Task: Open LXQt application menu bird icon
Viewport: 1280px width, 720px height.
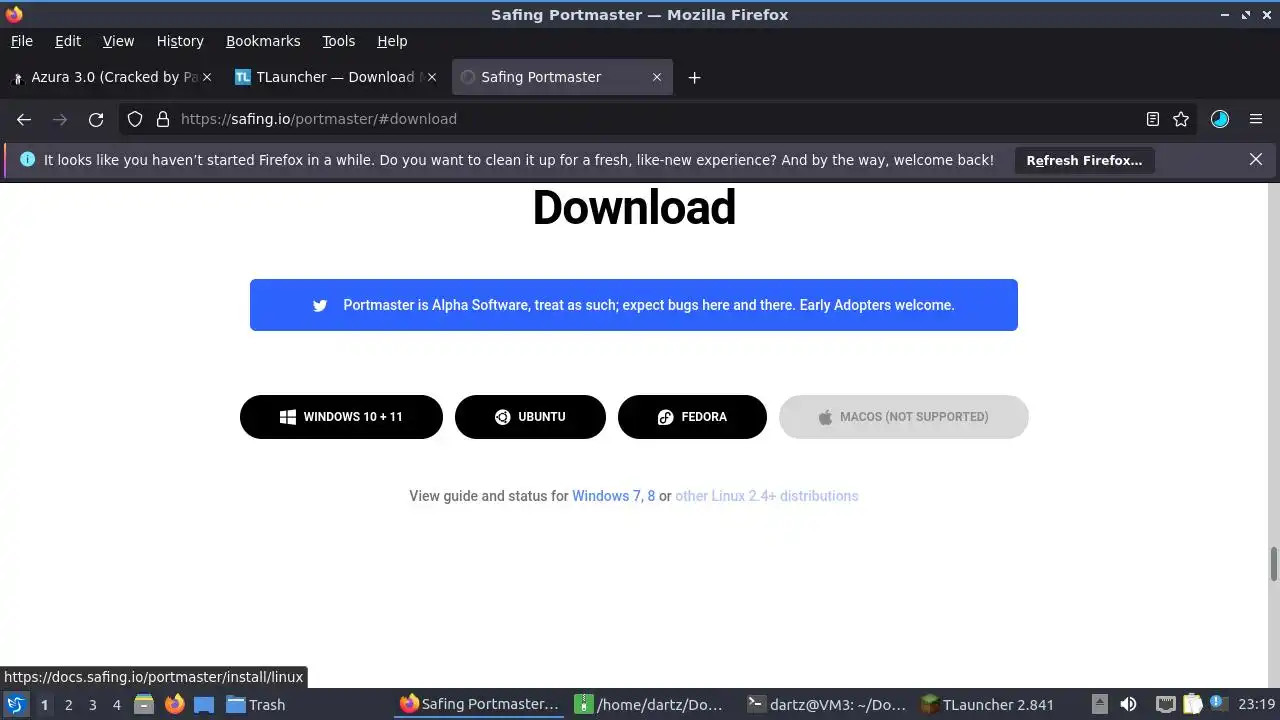Action: tap(15, 704)
